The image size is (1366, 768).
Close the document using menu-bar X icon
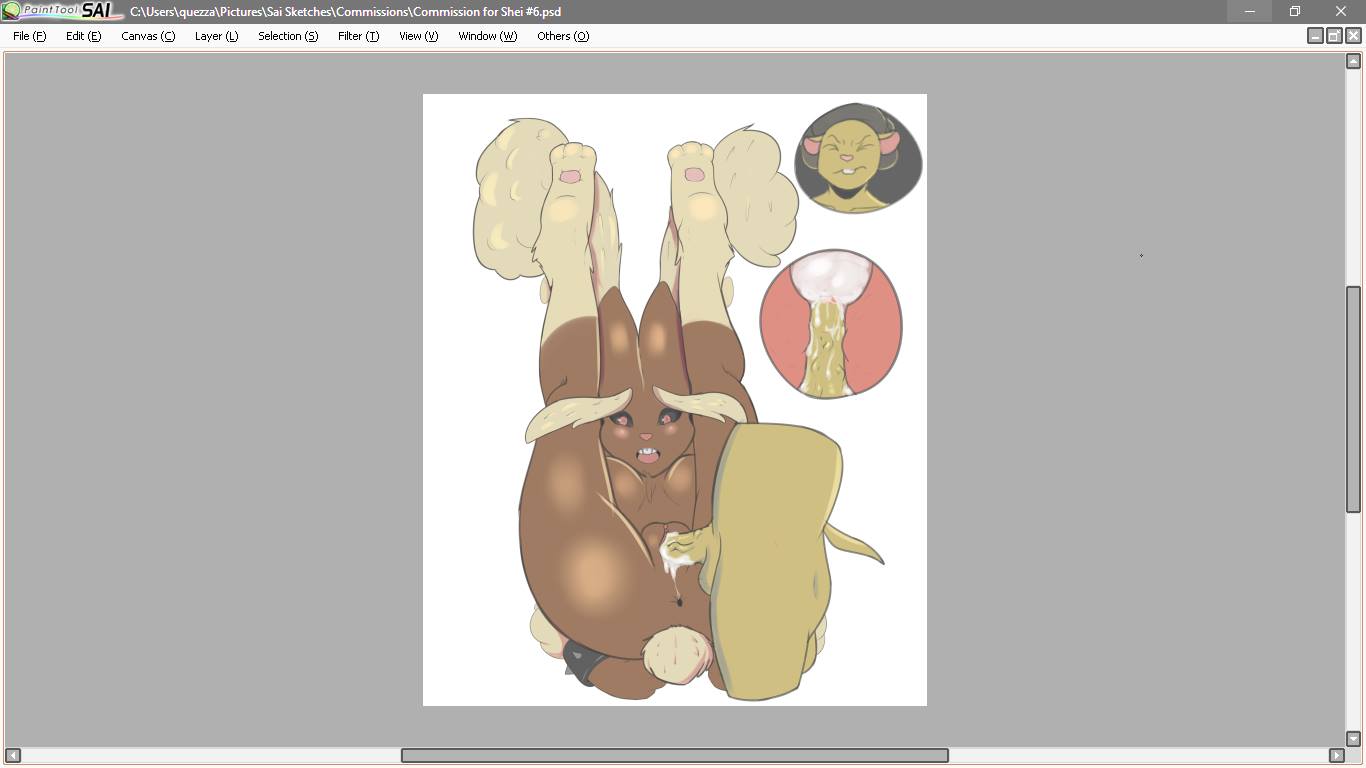coord(1353,36)
